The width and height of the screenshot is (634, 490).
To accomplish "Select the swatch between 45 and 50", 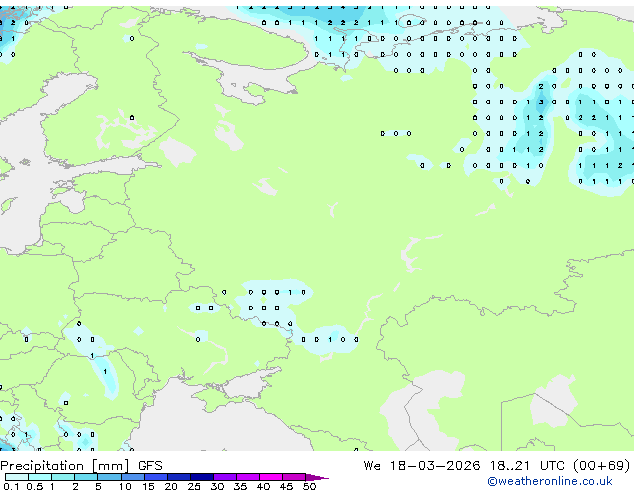I will pos(294,477).
